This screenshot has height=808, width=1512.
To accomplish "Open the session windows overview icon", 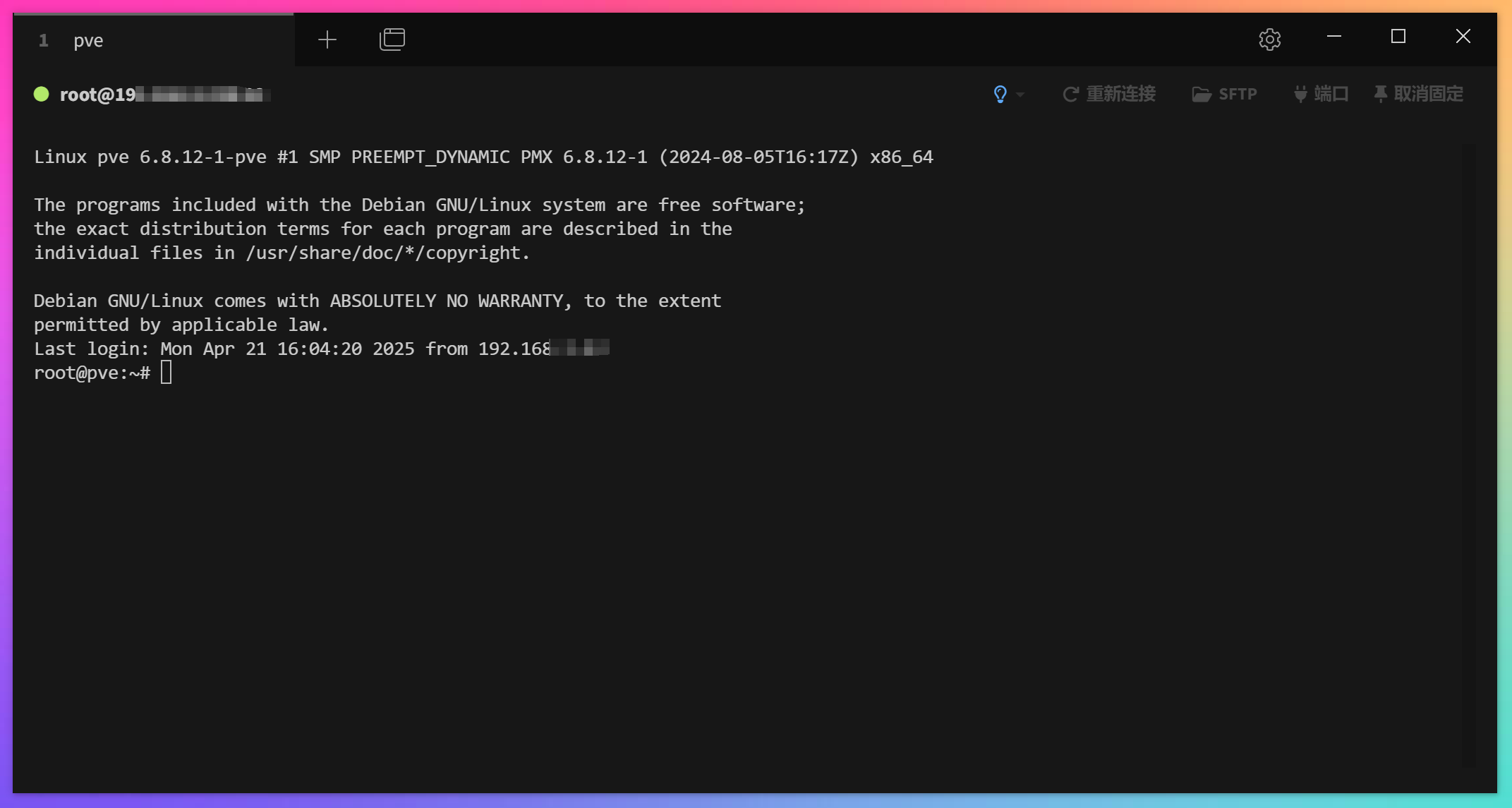I will coord(392,40).
